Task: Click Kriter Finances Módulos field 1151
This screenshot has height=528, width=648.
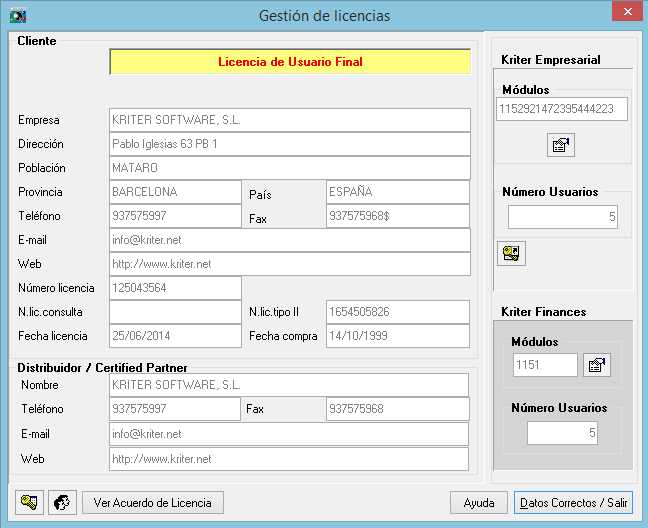Action: click(545, 365)
